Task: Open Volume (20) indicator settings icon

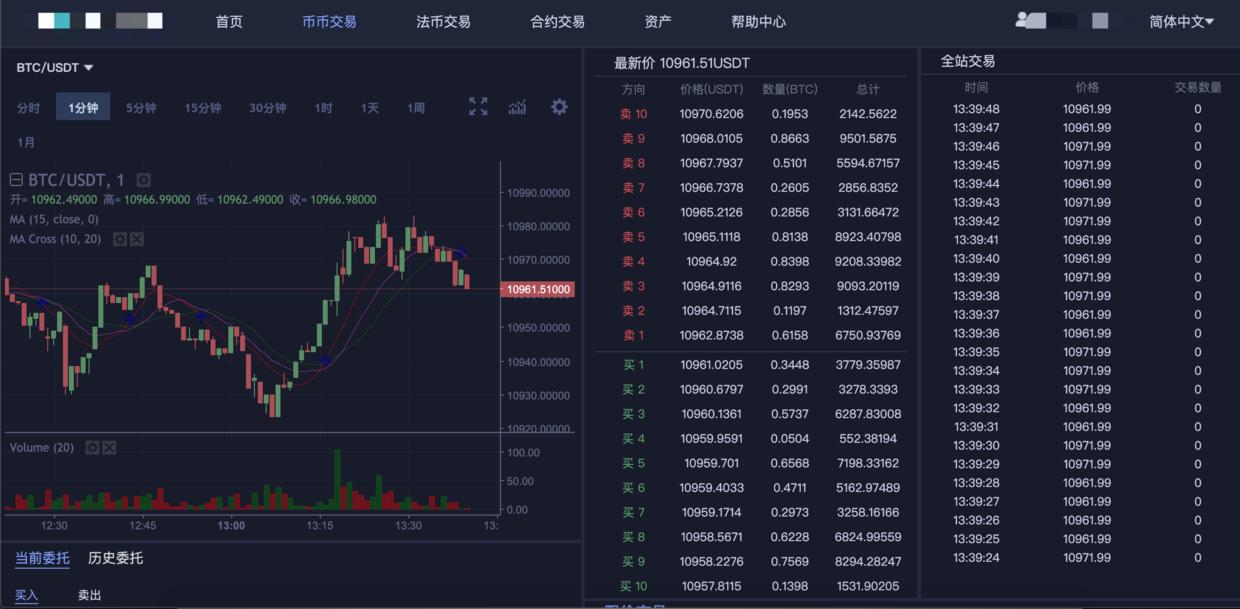Action: 95,447
